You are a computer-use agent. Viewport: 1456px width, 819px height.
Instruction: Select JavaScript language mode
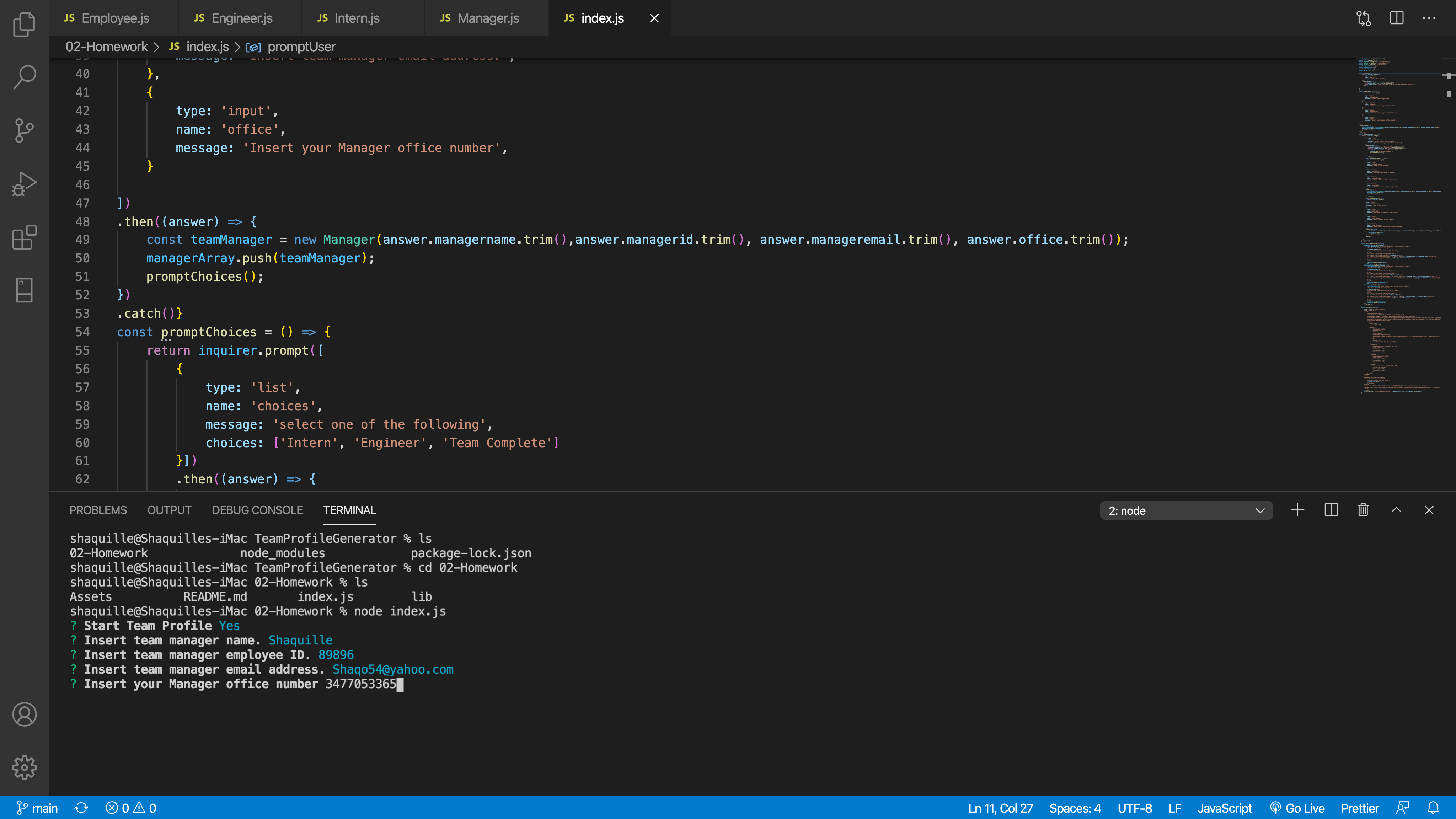click(x=1224, y=808)
